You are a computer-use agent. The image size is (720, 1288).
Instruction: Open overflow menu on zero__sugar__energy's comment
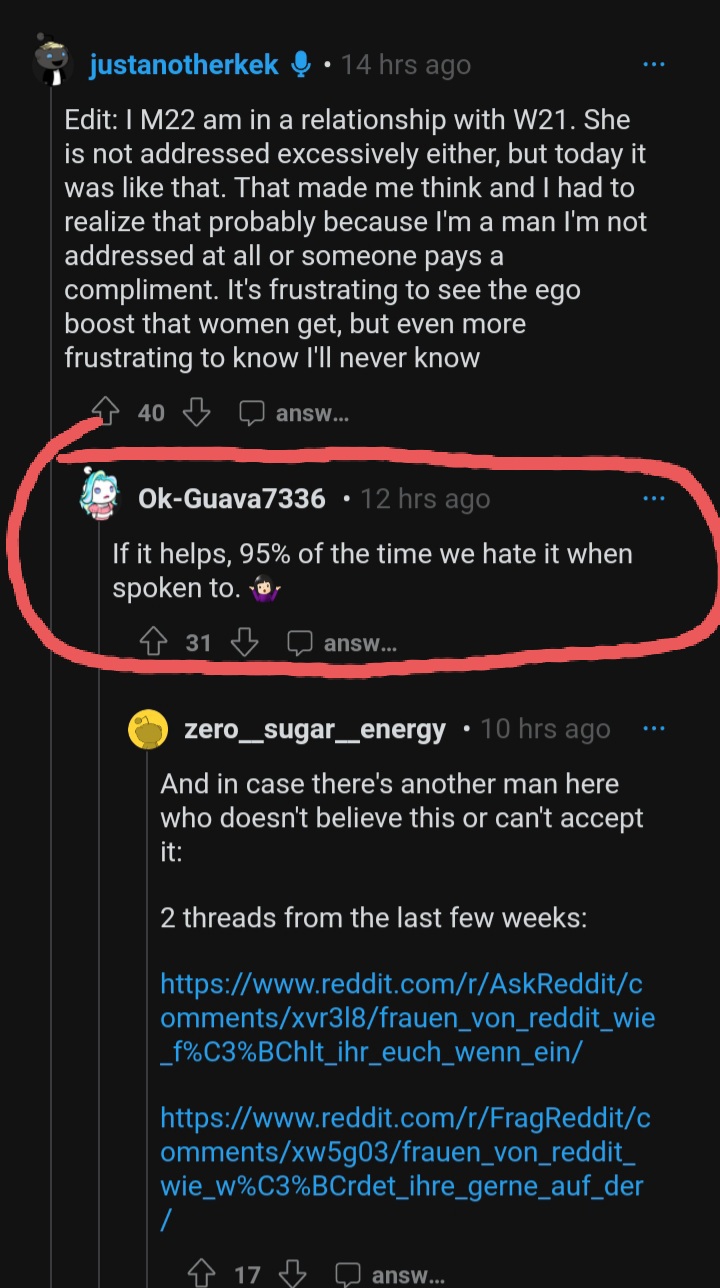click(x=653, y=729)
